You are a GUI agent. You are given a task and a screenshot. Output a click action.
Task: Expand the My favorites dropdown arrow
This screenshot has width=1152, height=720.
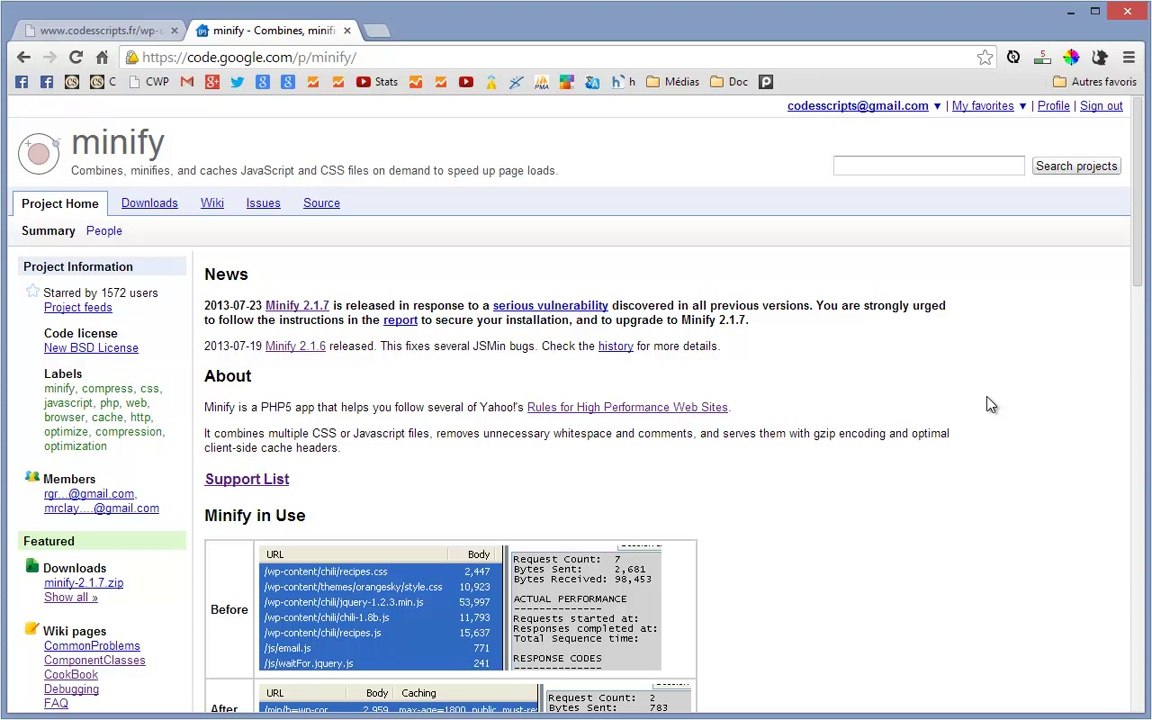pos(1022,107)
